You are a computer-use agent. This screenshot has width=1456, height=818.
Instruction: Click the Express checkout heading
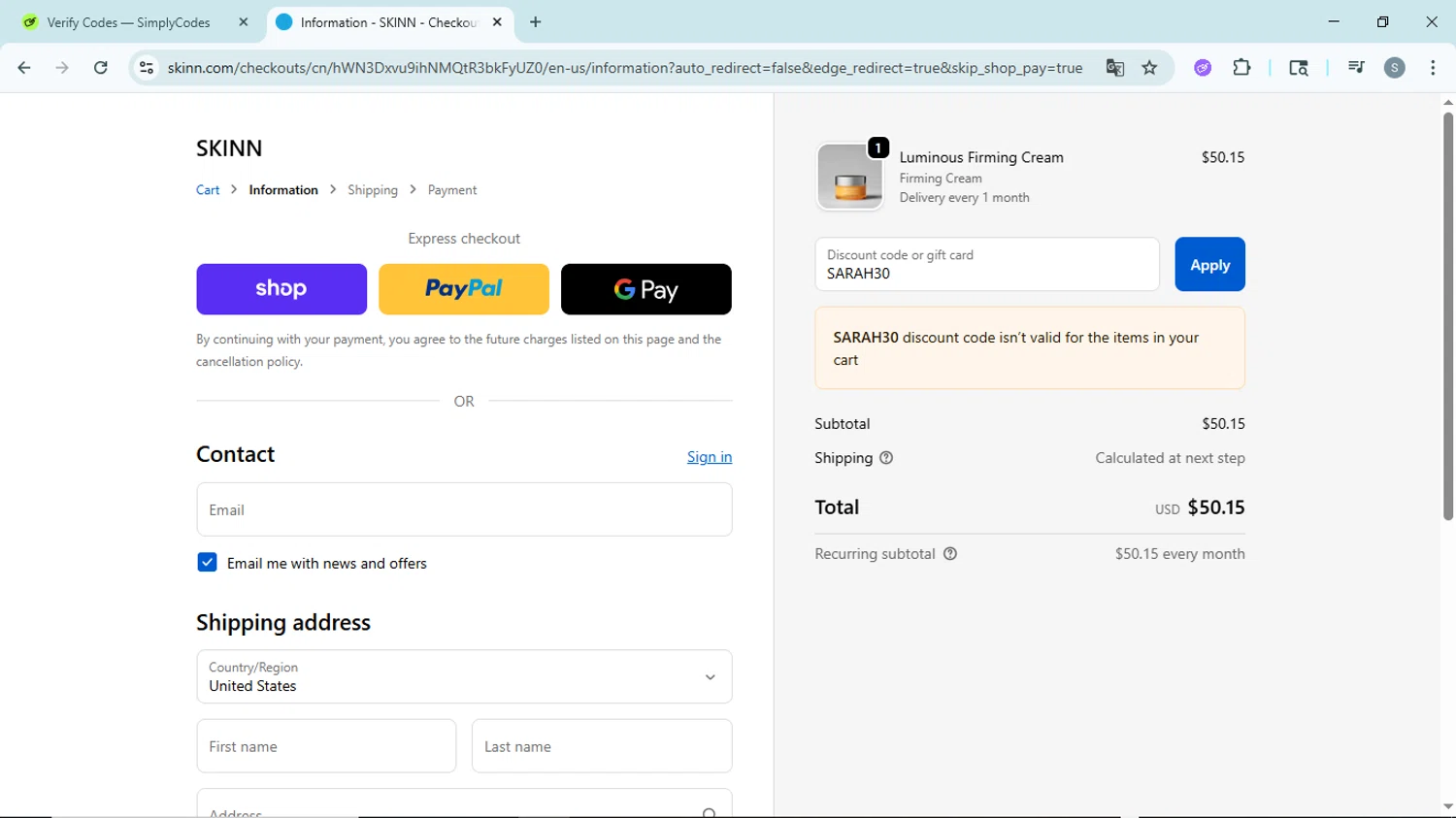[464, 239]
